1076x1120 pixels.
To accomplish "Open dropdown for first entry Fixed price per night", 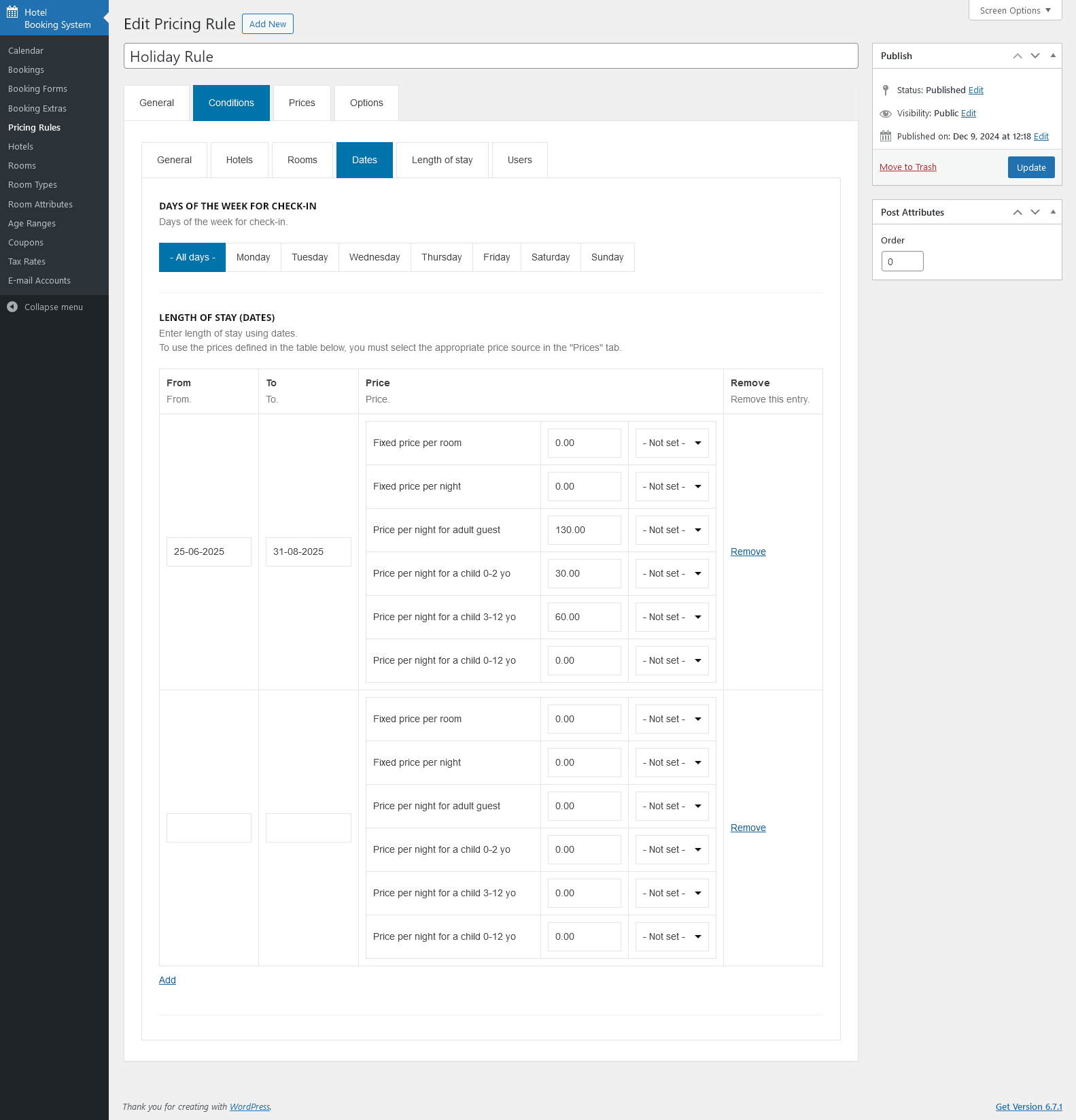I will [672, 486].
